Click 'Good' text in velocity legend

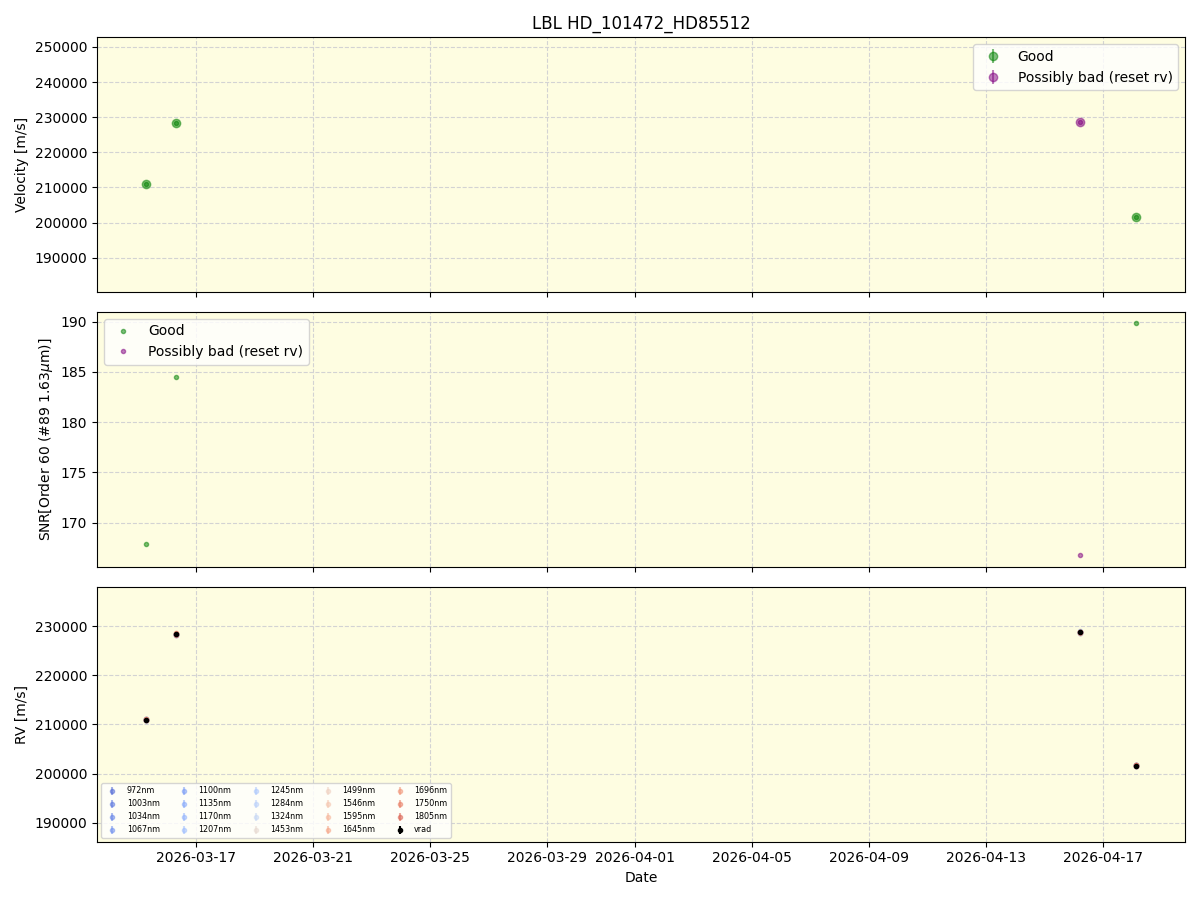point(1035,57)
